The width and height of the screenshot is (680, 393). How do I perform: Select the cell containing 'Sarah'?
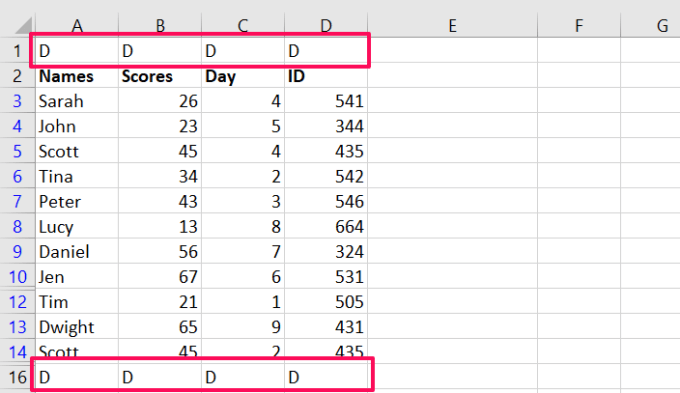pyautogui.click(x=77, y=101)
